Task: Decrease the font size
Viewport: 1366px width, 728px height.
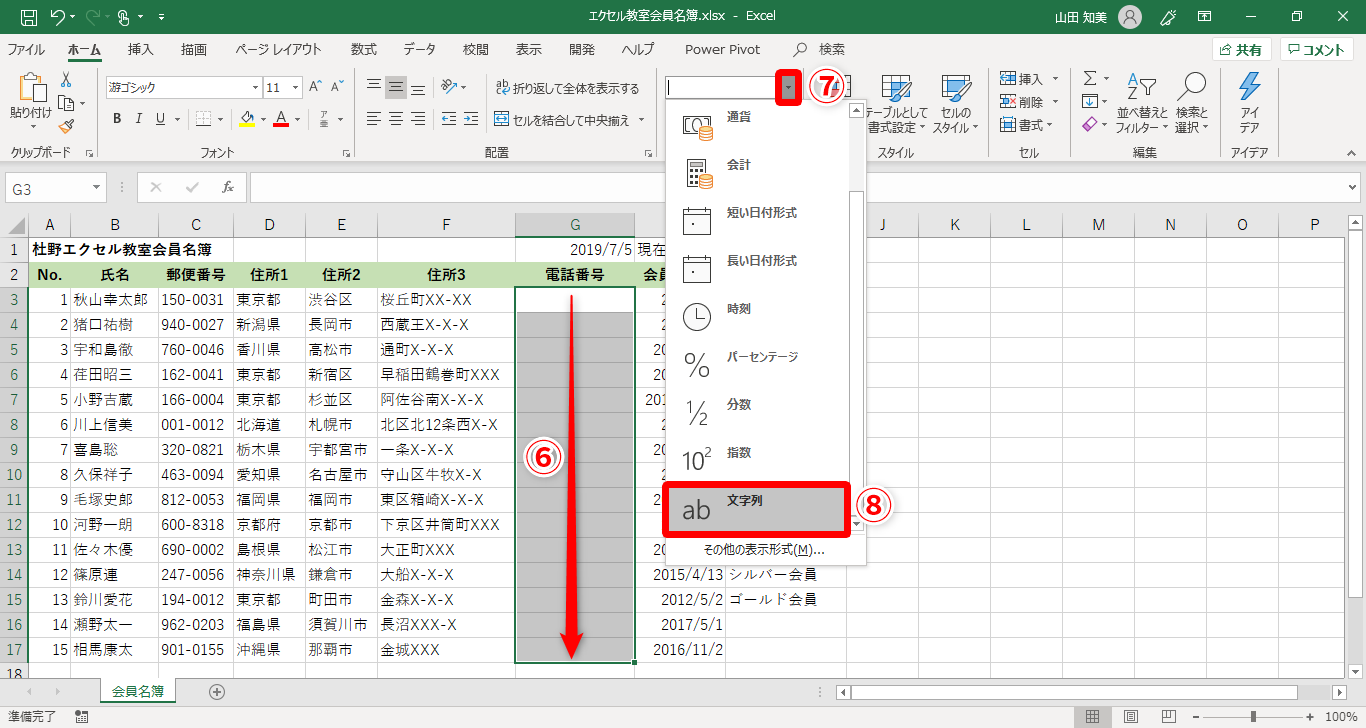Action: (x=337, y=87)
